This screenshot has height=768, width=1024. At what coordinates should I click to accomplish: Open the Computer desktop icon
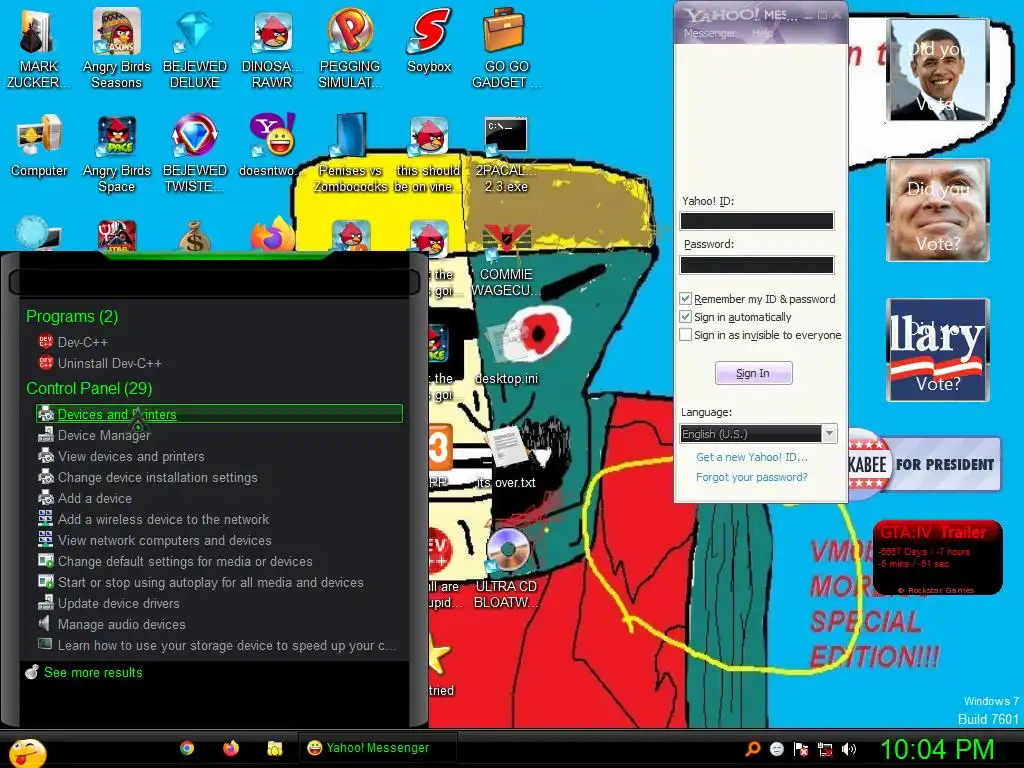point(39,146)
